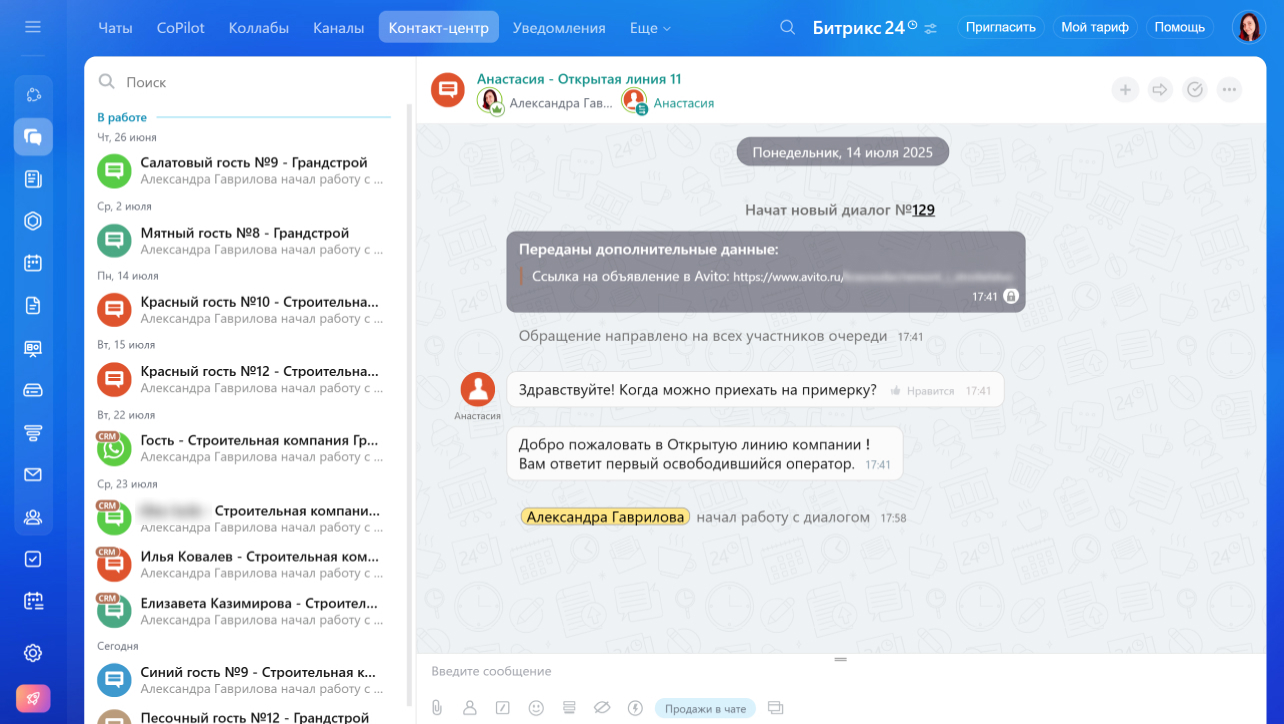Click the Пригласить button
The width and height of the screenshot is (1284, 724).
tap(1000, 28)
